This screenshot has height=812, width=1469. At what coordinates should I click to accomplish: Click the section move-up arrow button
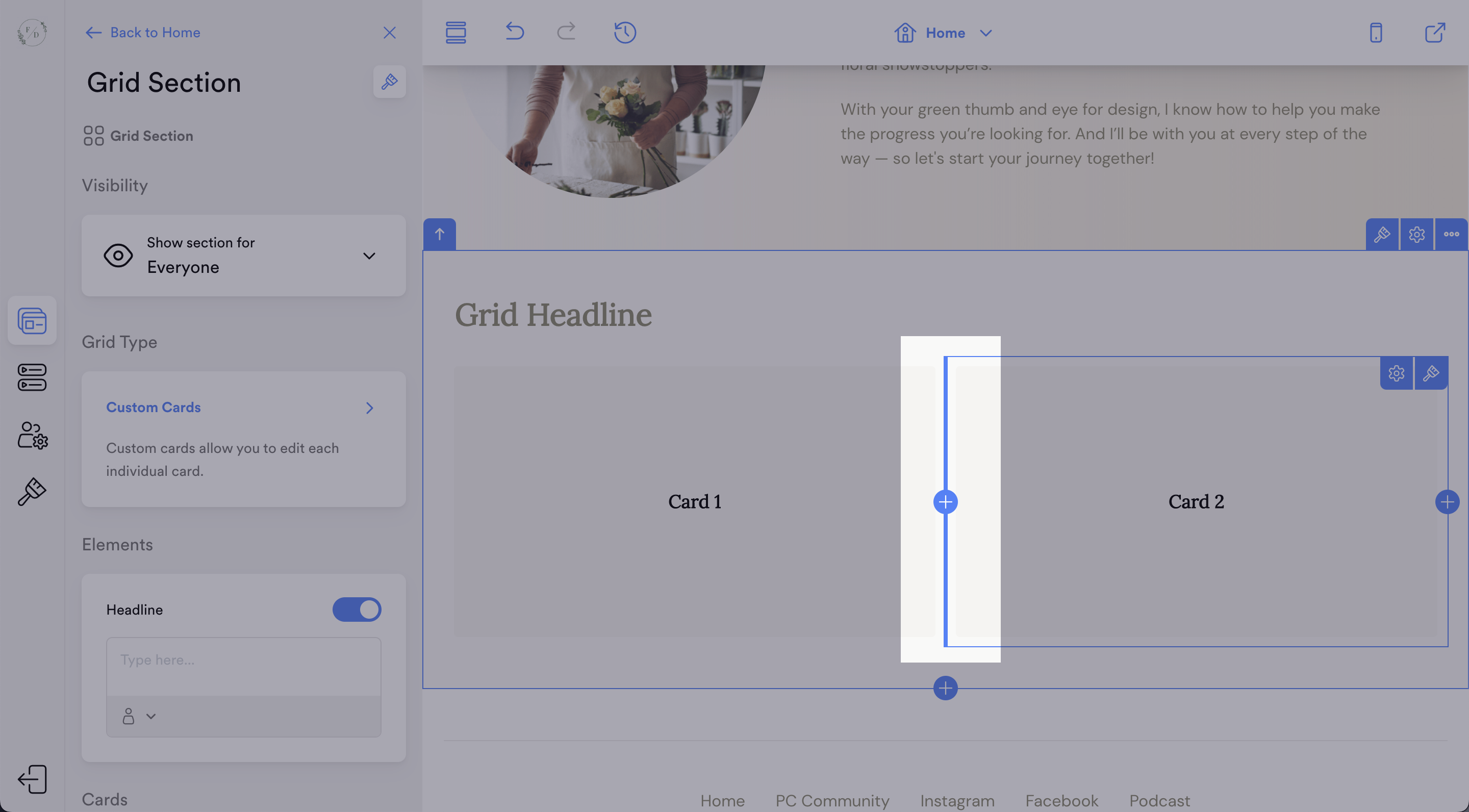pyautogui.click(x=439, y=234)
